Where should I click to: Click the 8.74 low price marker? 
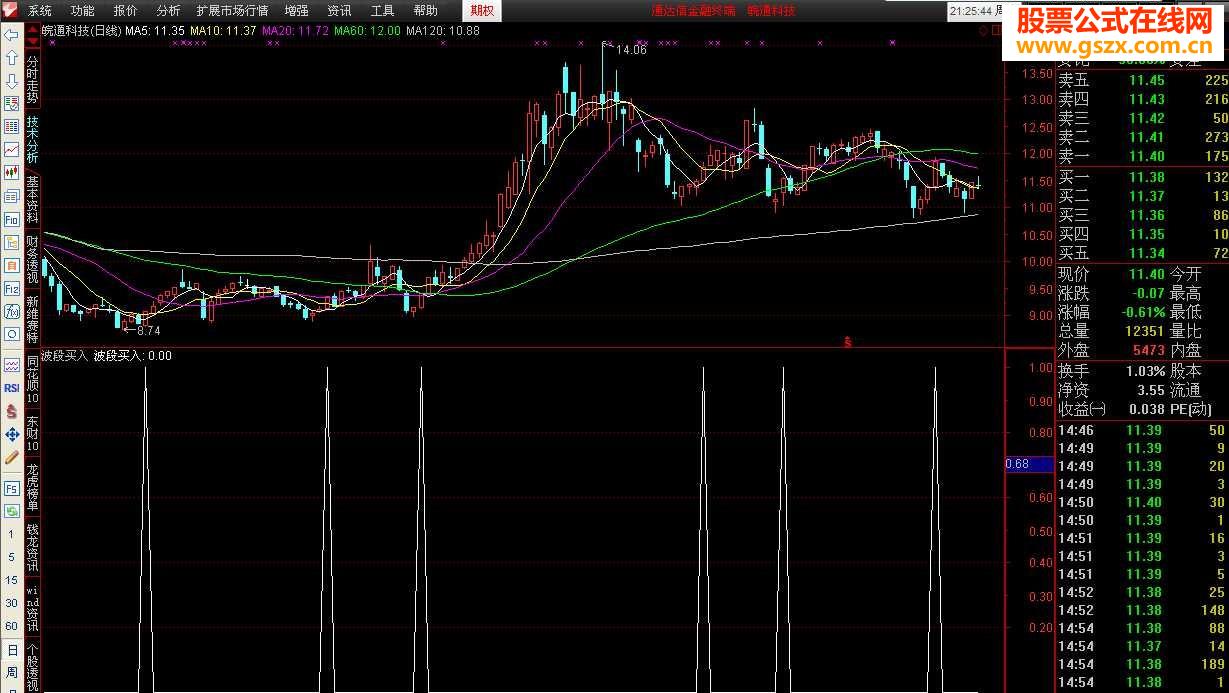pyautogui.click(x=148, y=330)
